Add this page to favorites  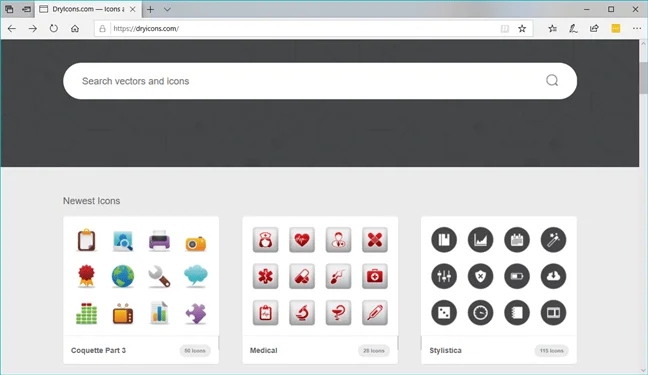click(522, 29)
